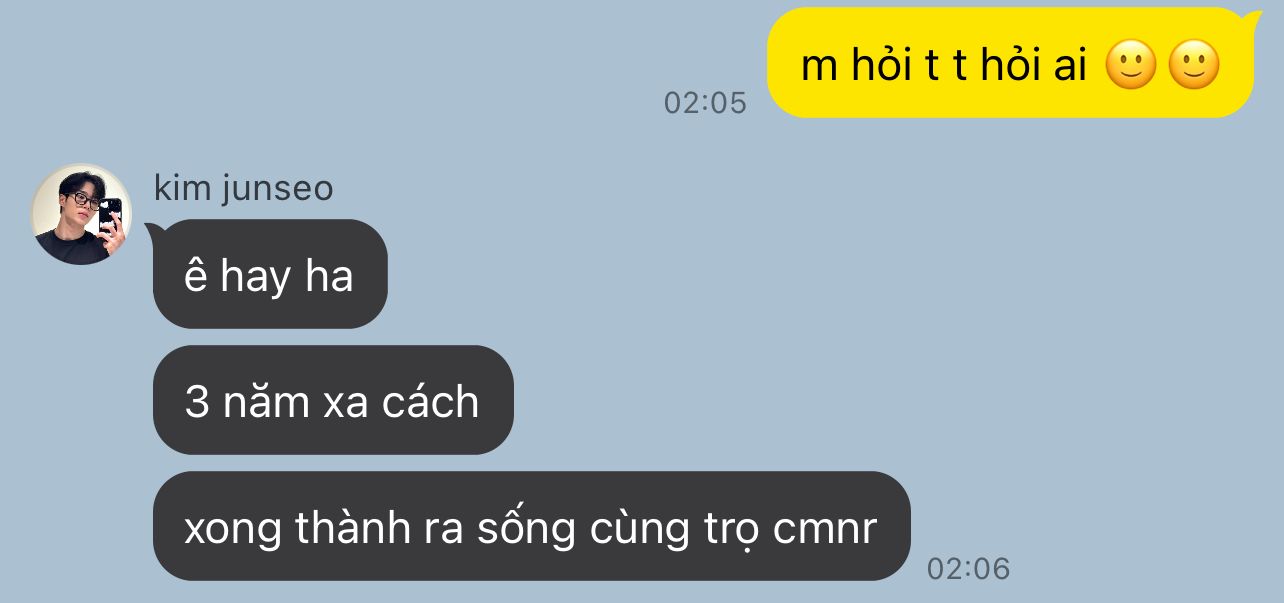Tap the first smiley emoji in yellow bubble

[1131, 66]
